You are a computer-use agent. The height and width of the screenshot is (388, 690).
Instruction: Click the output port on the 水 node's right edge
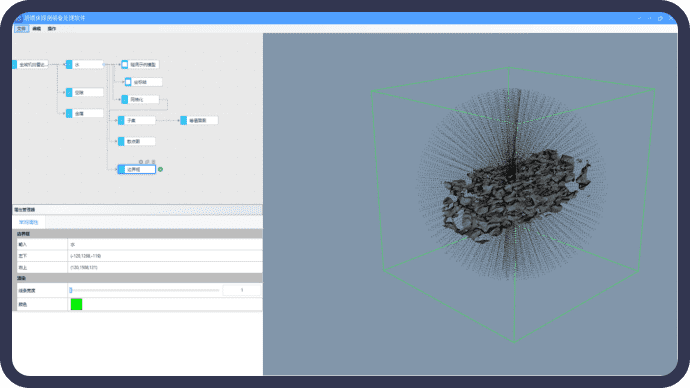coord(104,65)
